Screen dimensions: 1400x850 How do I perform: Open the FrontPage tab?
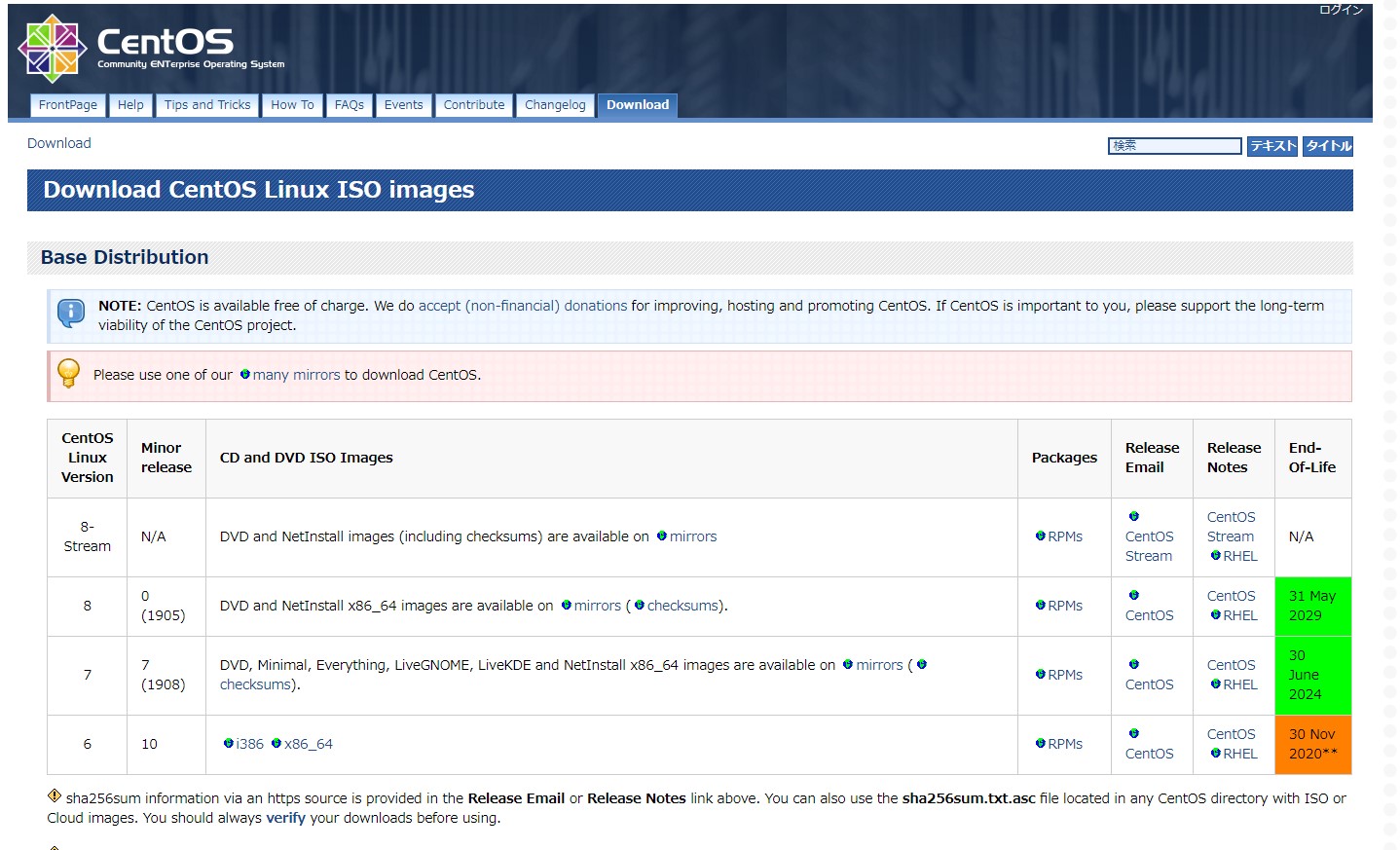(68, 105)
